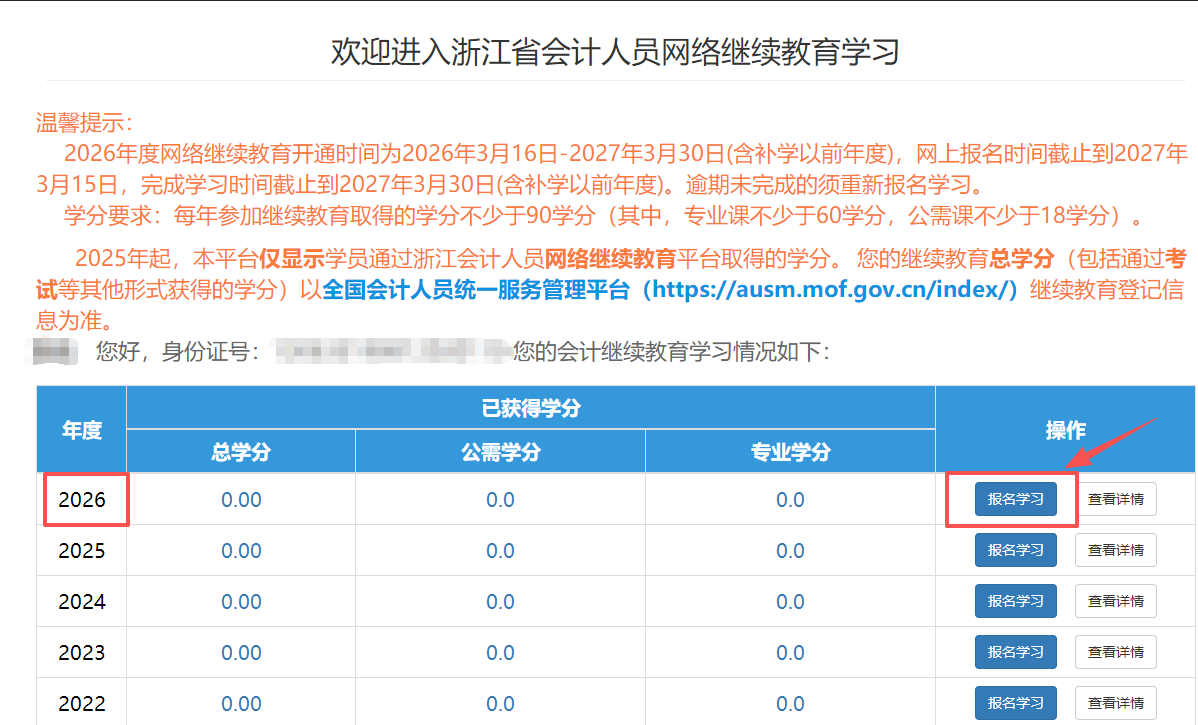
Task: Click 报名学习 button for year 2025
Action: 1016,550
